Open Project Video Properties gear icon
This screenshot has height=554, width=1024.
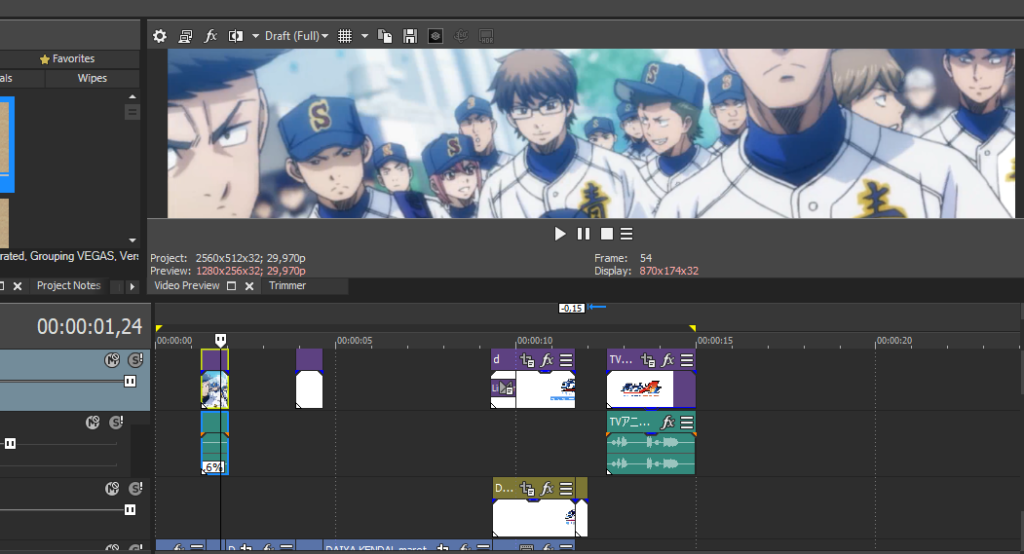pyautogui.click(x=159, y=36)
